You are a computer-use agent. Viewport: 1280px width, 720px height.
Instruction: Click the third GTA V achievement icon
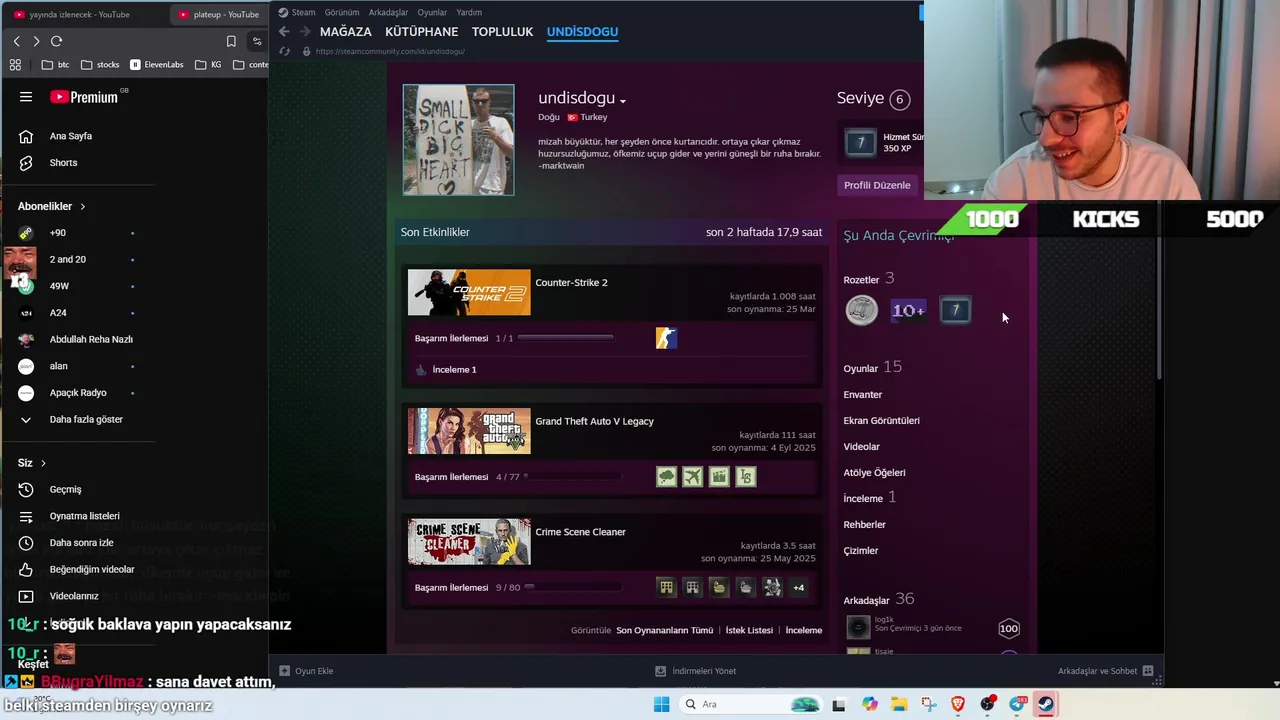tap(719, 477)
